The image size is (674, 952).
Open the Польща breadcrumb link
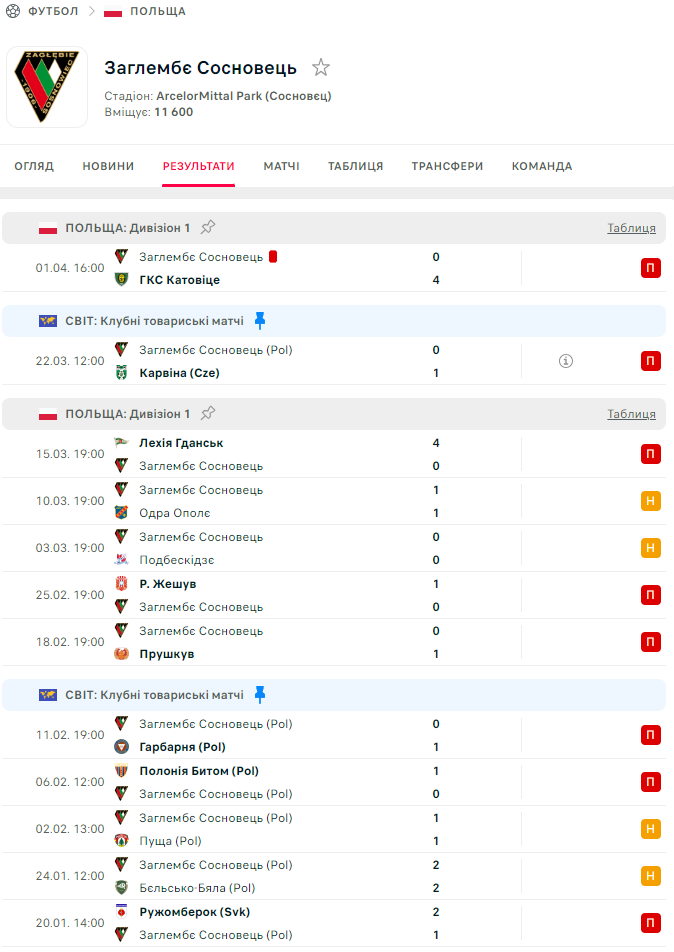pos(158,11)
